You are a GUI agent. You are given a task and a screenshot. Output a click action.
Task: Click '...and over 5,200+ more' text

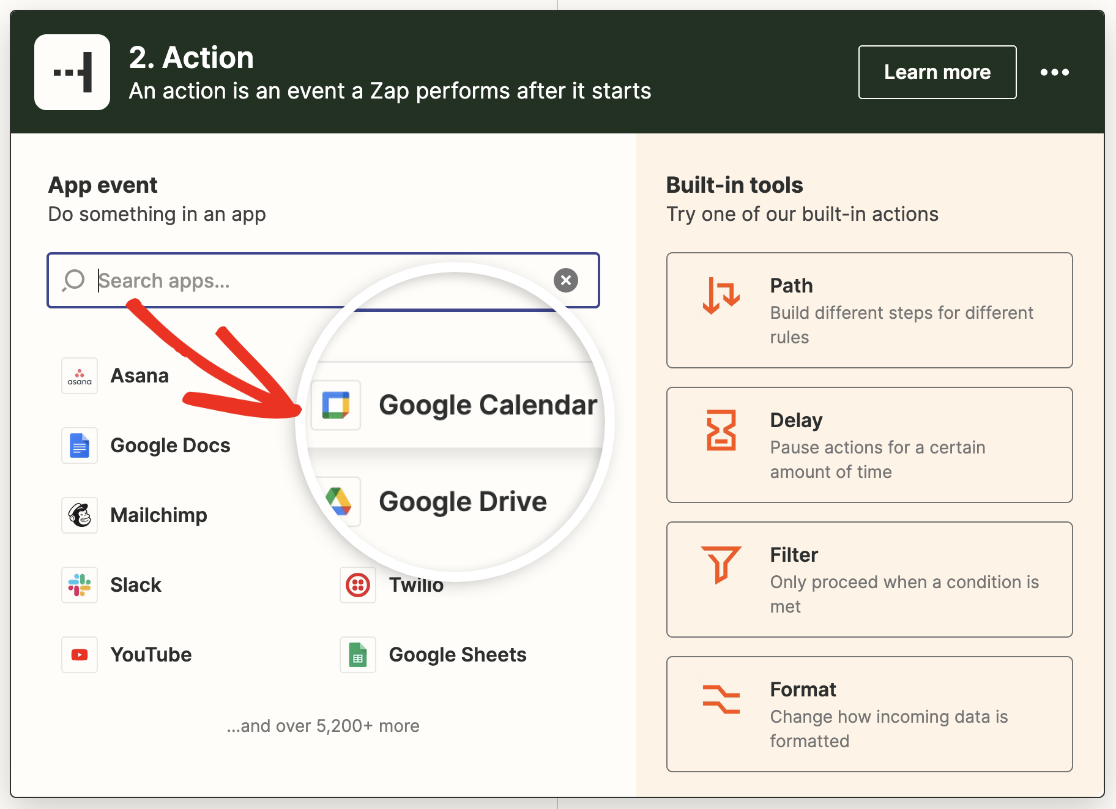coord(323,726)
